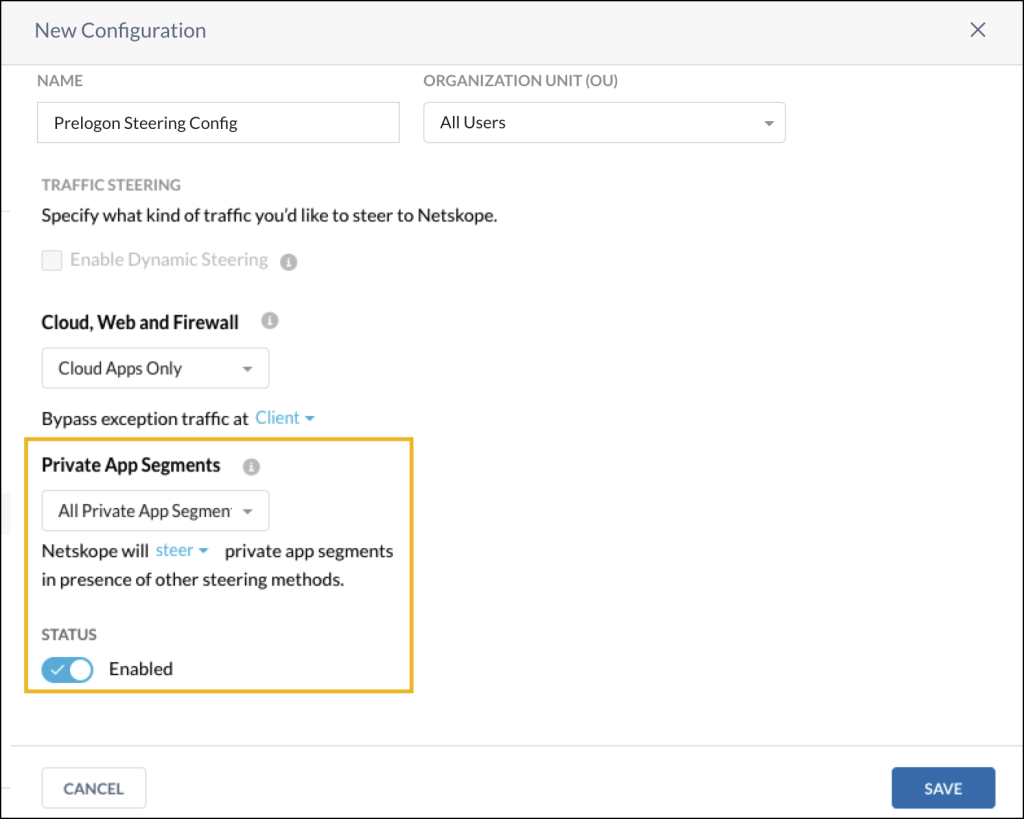
Task: Click the Enabled status label
Action: 141,669
